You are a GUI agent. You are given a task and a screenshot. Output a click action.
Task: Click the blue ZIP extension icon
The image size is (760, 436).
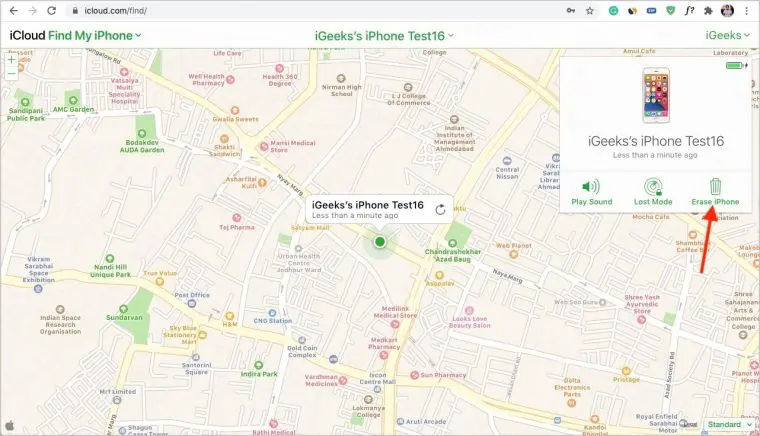(651, 11)
